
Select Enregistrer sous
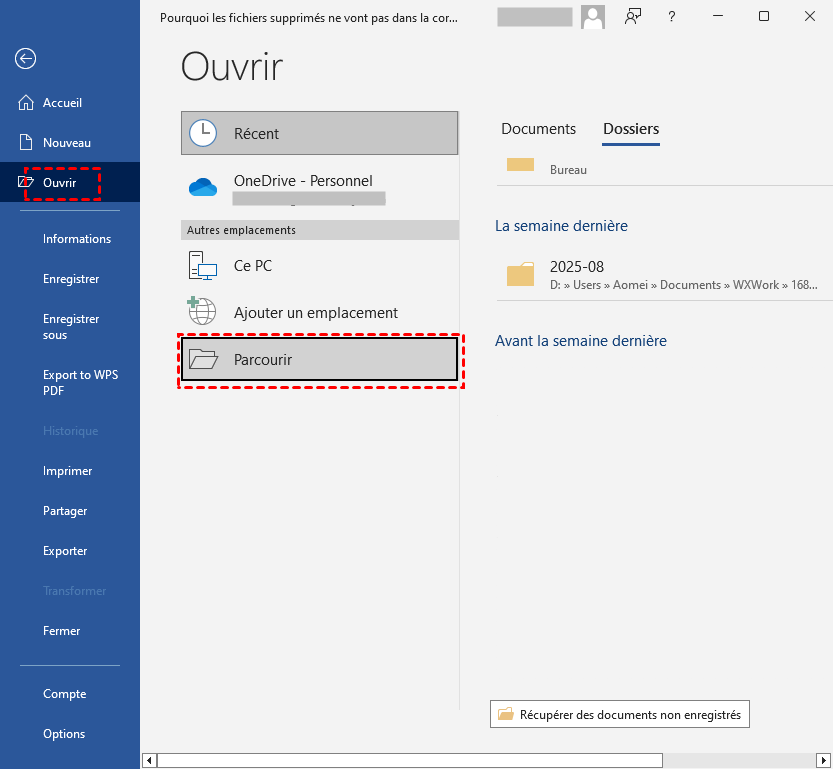70,327
